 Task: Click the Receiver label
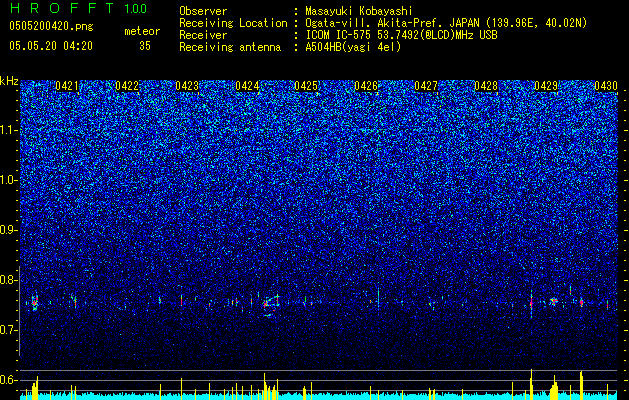point(203,35)
